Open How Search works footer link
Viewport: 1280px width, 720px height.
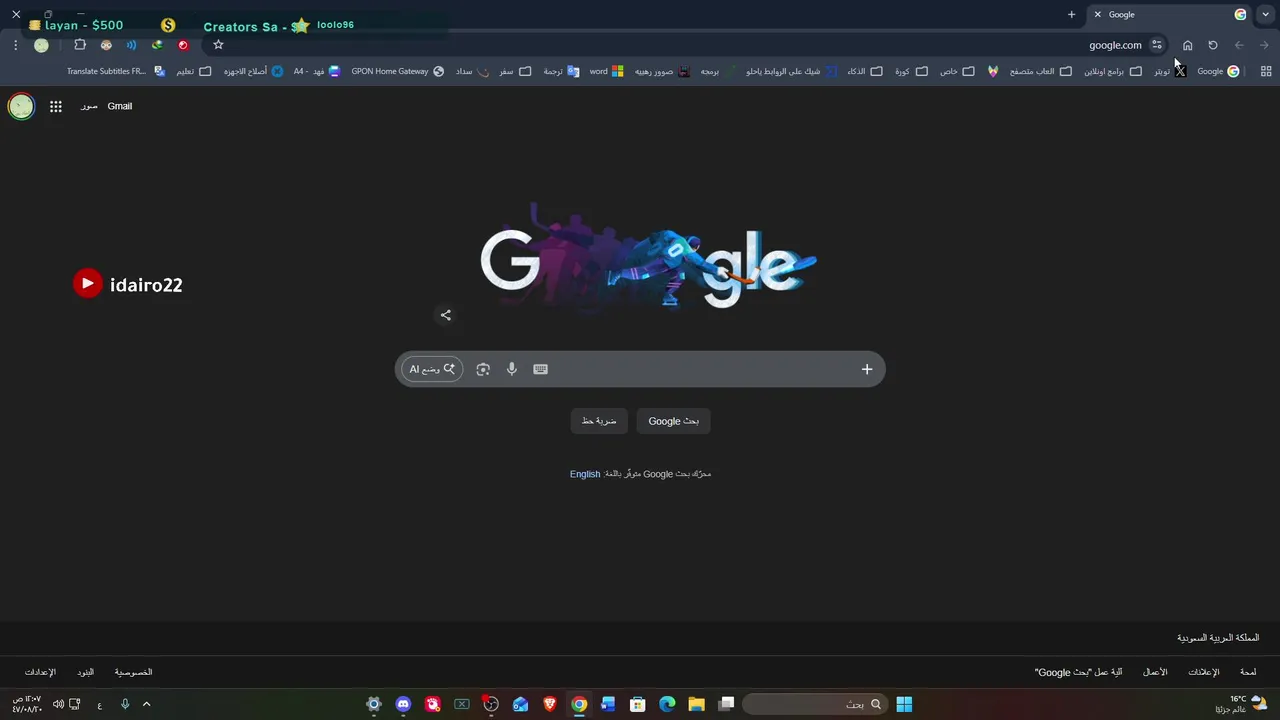click(1078, 672)
